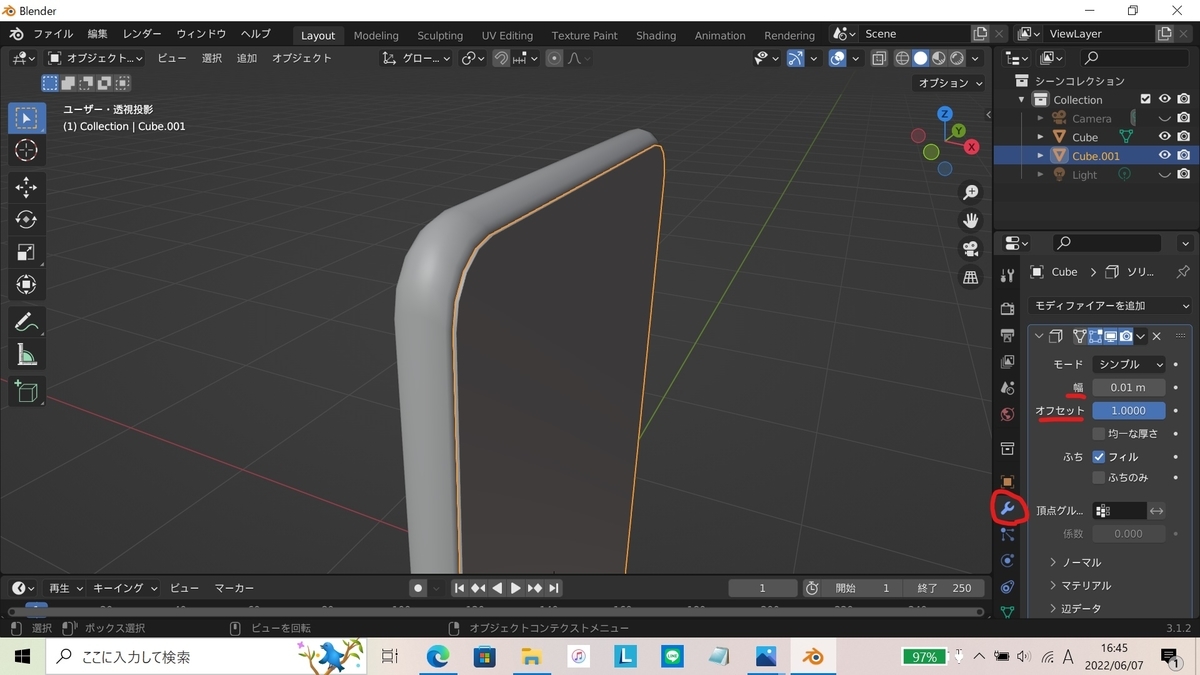
Task: Open the Object properties orange square tab
Action: click(x=1007, y=482)
